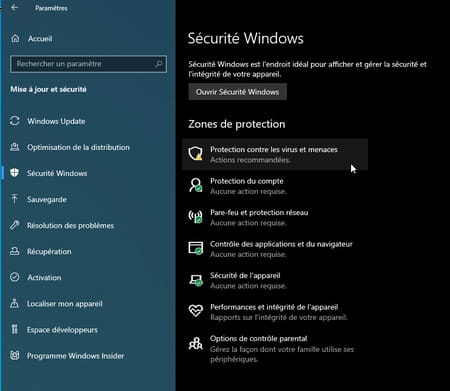This screenshot has height=391, width=450.
Task: Open the family icon for Options de contrôle parental
Action: click(x=195, y=343)
